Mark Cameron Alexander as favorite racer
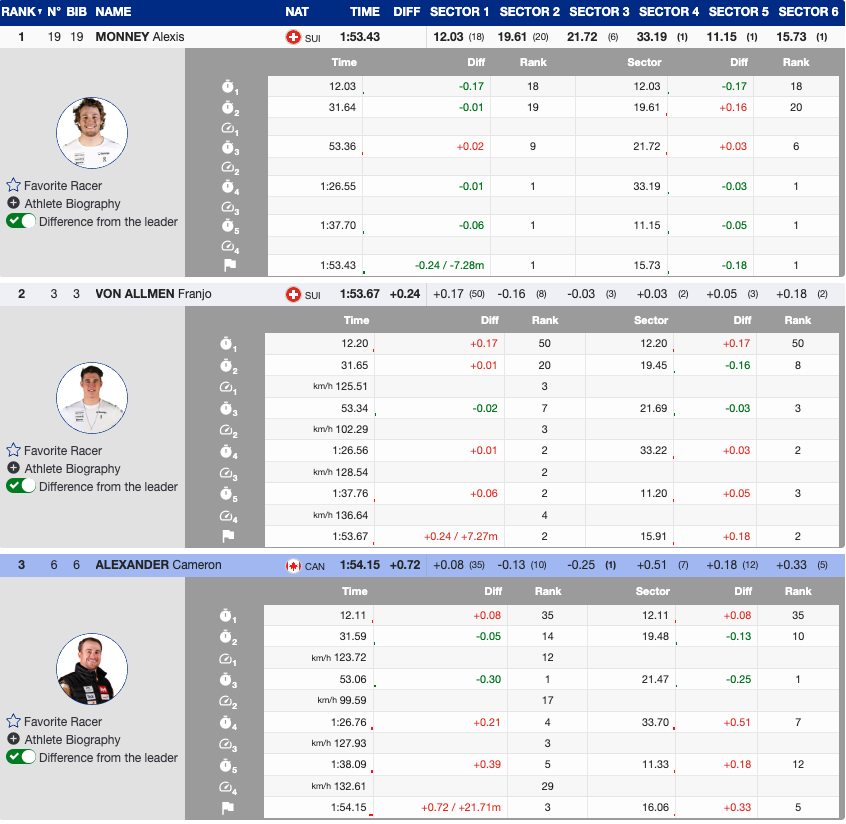This screenshot has width=846, height=824. [14, 721]
